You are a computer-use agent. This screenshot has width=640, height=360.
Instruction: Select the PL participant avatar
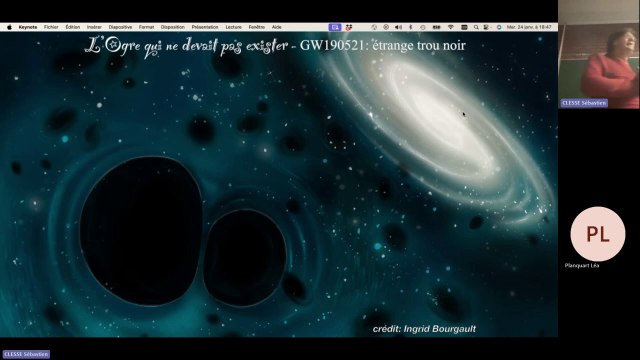(x=598, y=234)
